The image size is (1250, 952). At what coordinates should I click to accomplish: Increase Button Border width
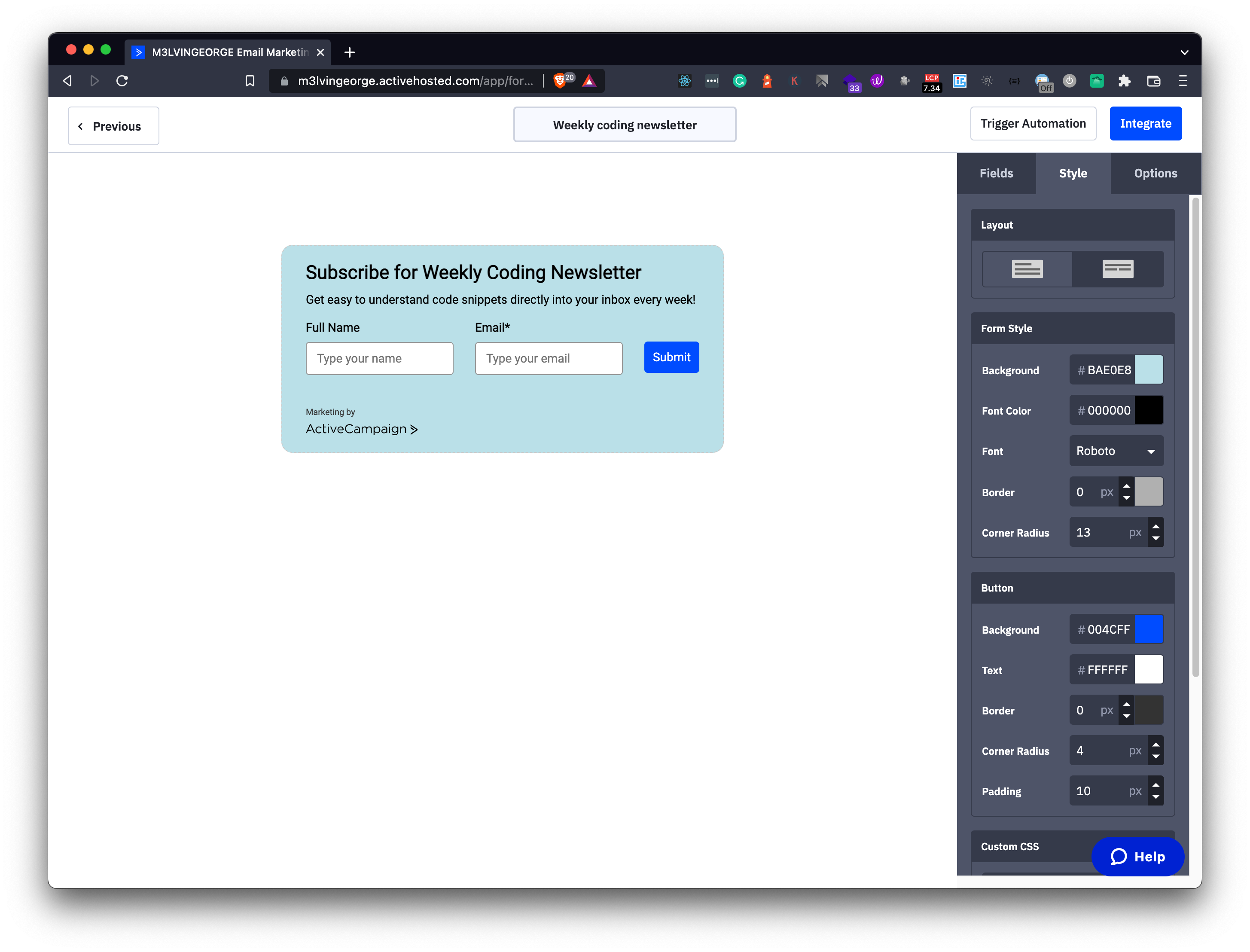click(1126, 704)
